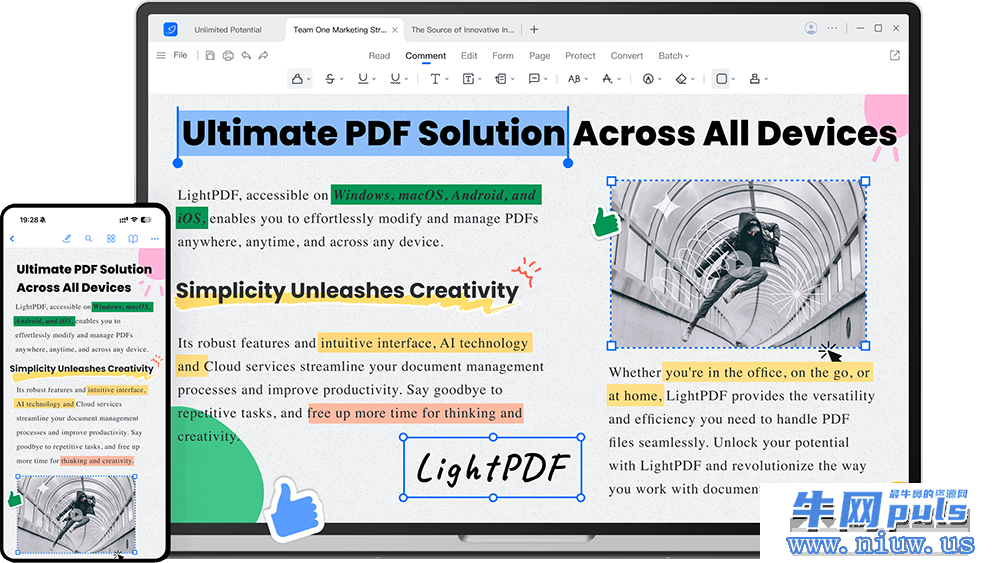
Task: Click the Save icon in the toolbar
Action: (210, 55)
